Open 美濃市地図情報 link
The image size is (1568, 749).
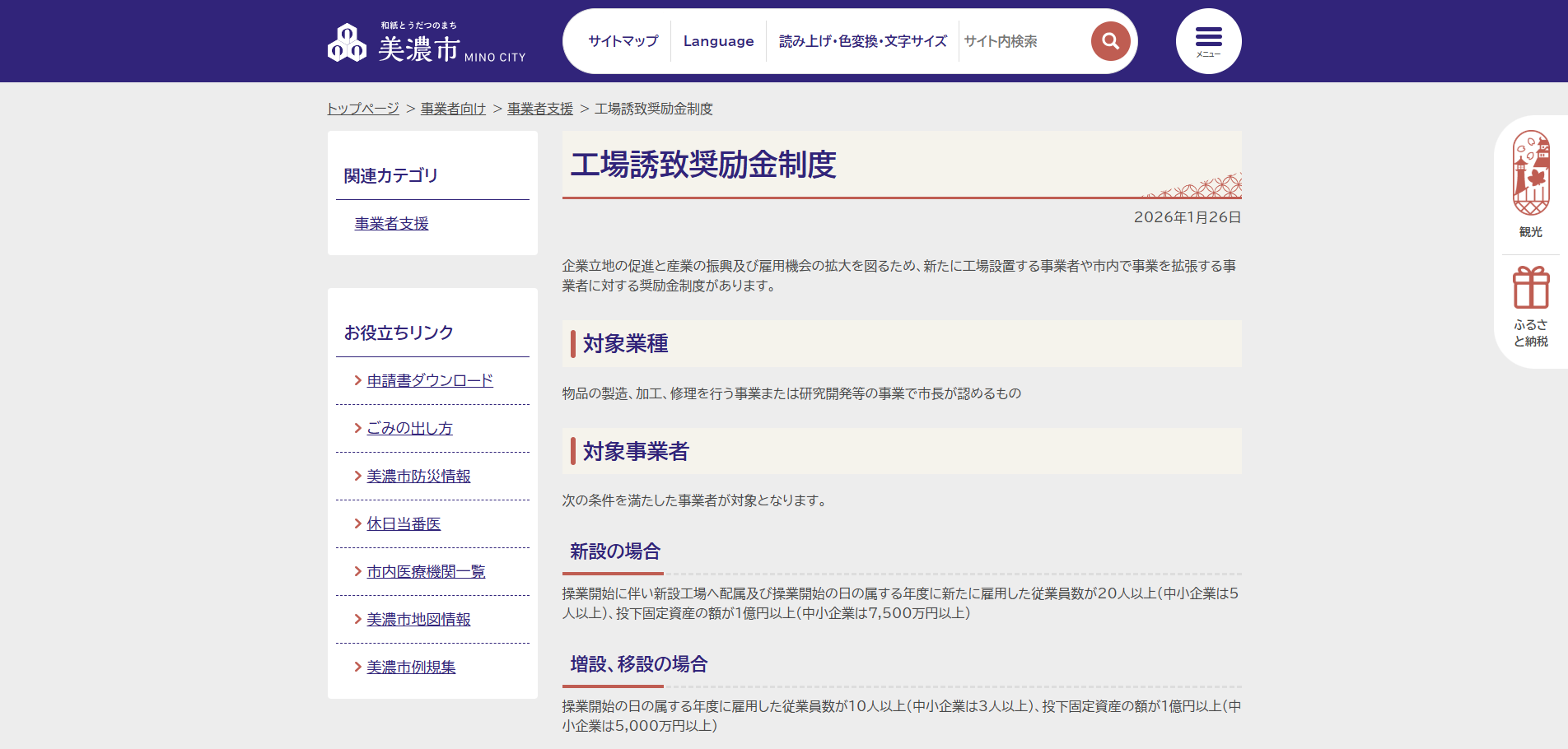point(419,619)
